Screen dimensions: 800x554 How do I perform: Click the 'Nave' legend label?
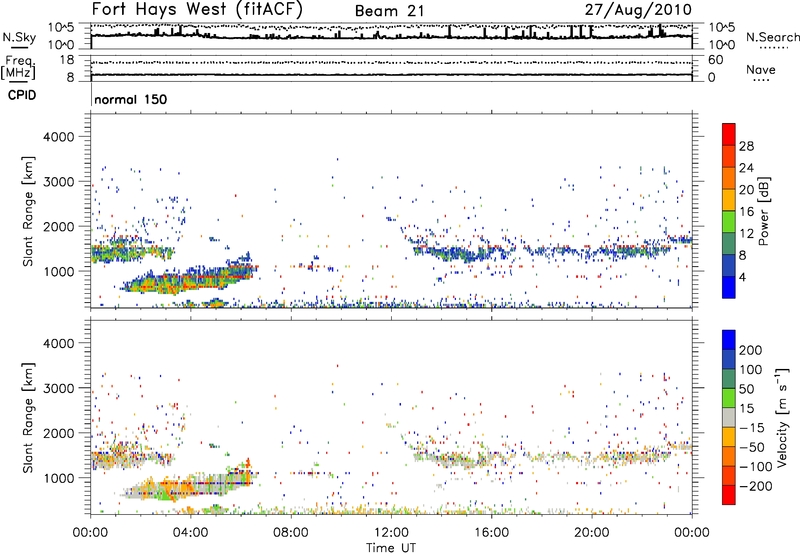[761, 69]
